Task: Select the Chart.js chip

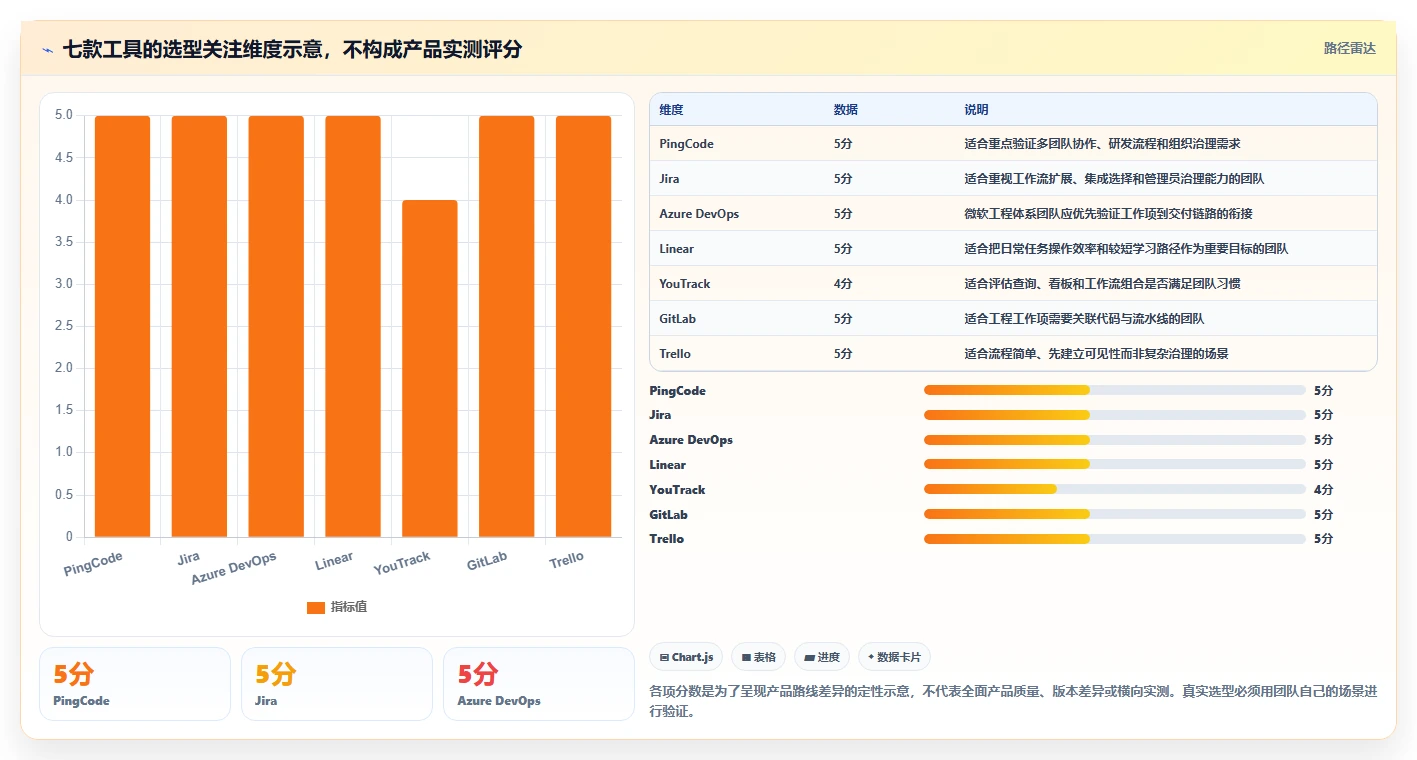Action: [686, 657]
